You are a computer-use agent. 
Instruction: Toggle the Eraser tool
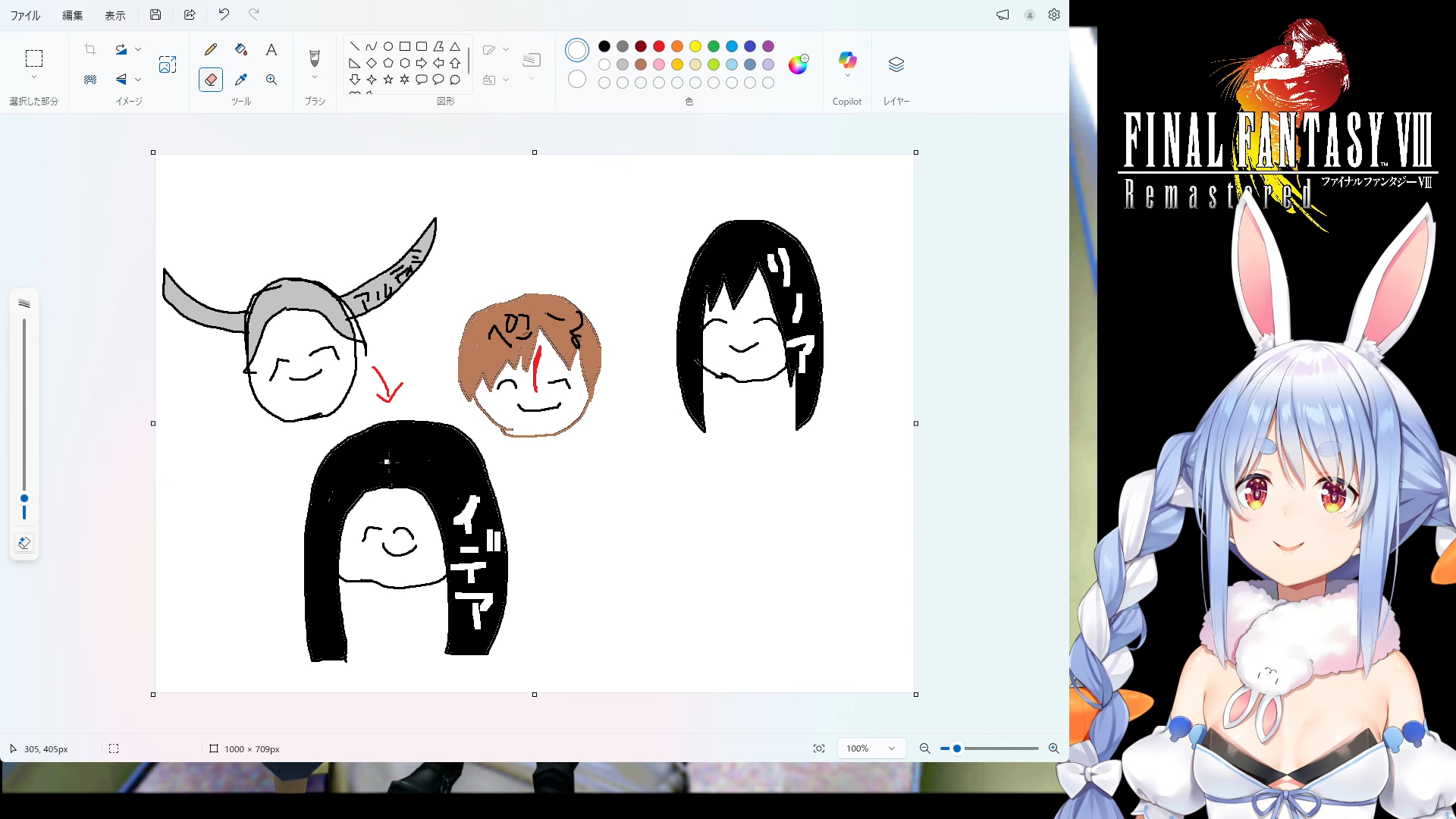(x=211, y=80)
